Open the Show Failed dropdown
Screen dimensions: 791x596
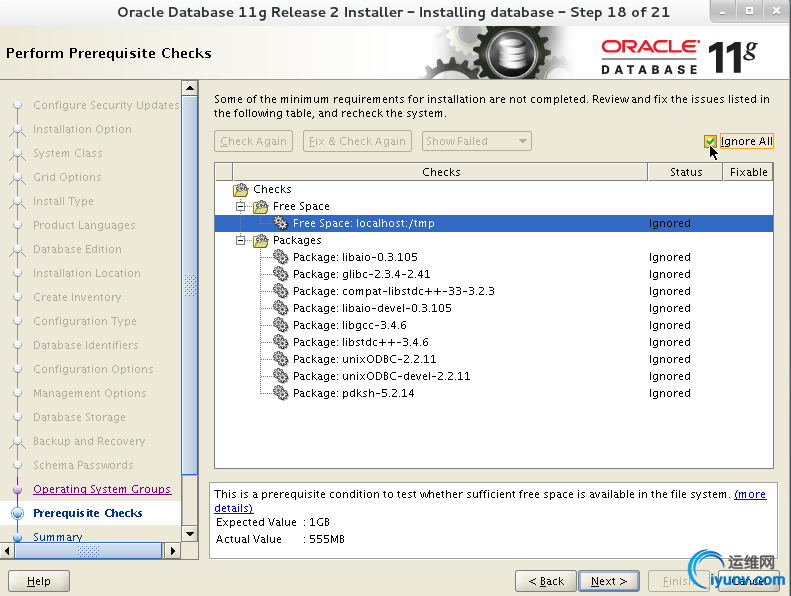[476, 141]
